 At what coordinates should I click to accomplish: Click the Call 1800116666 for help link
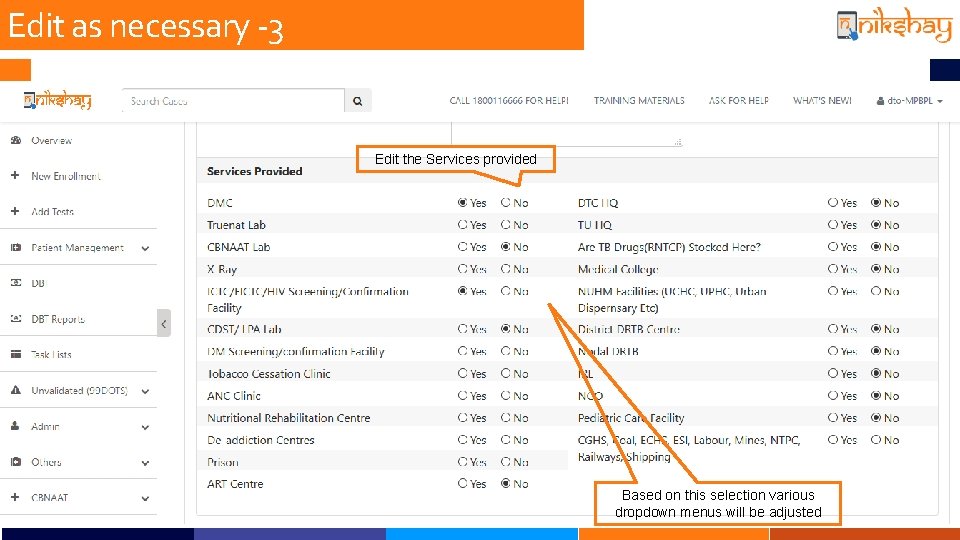tap(509, 100)
